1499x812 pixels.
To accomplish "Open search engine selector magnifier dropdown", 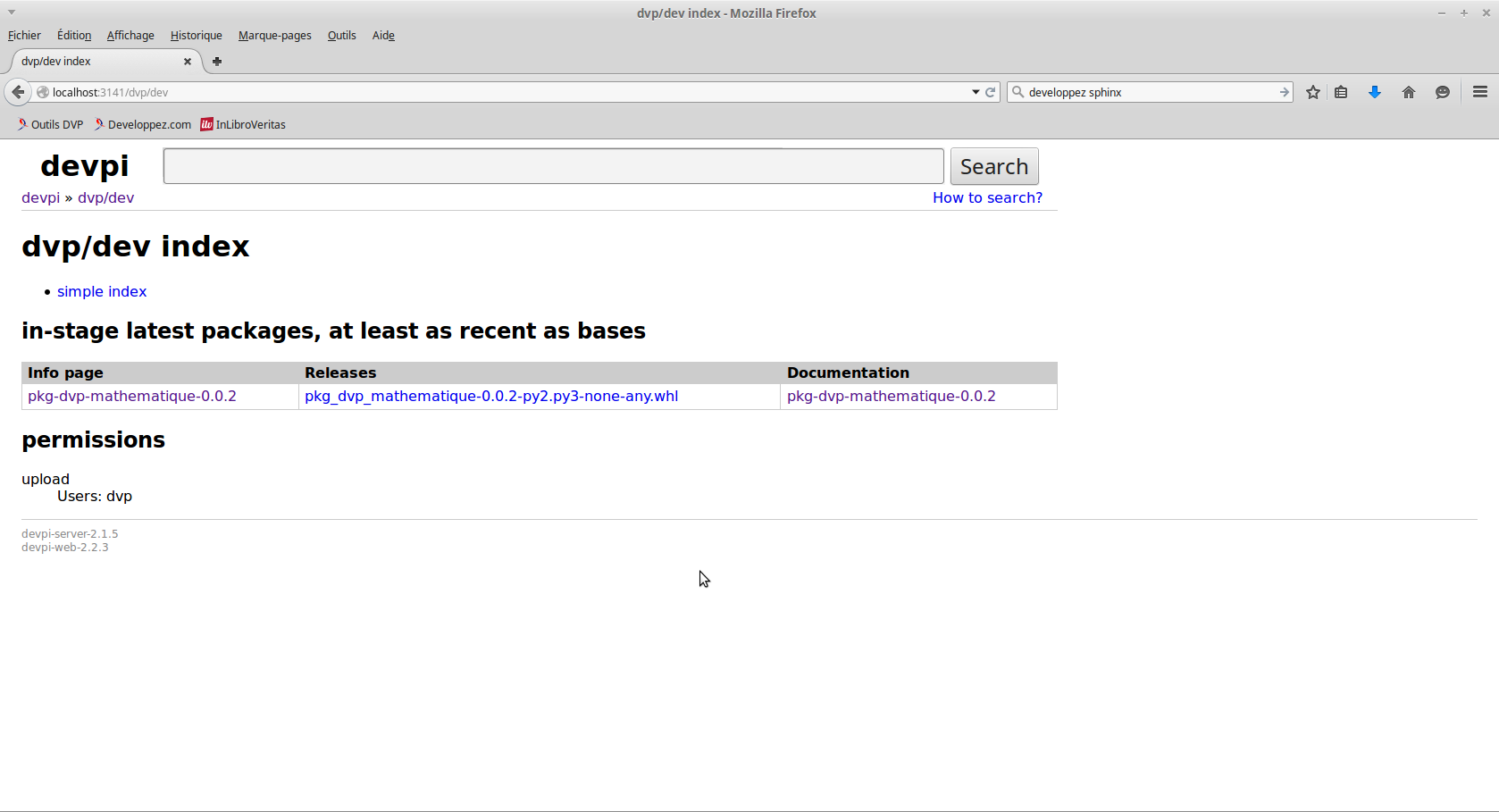I will tap(1017, 92).
